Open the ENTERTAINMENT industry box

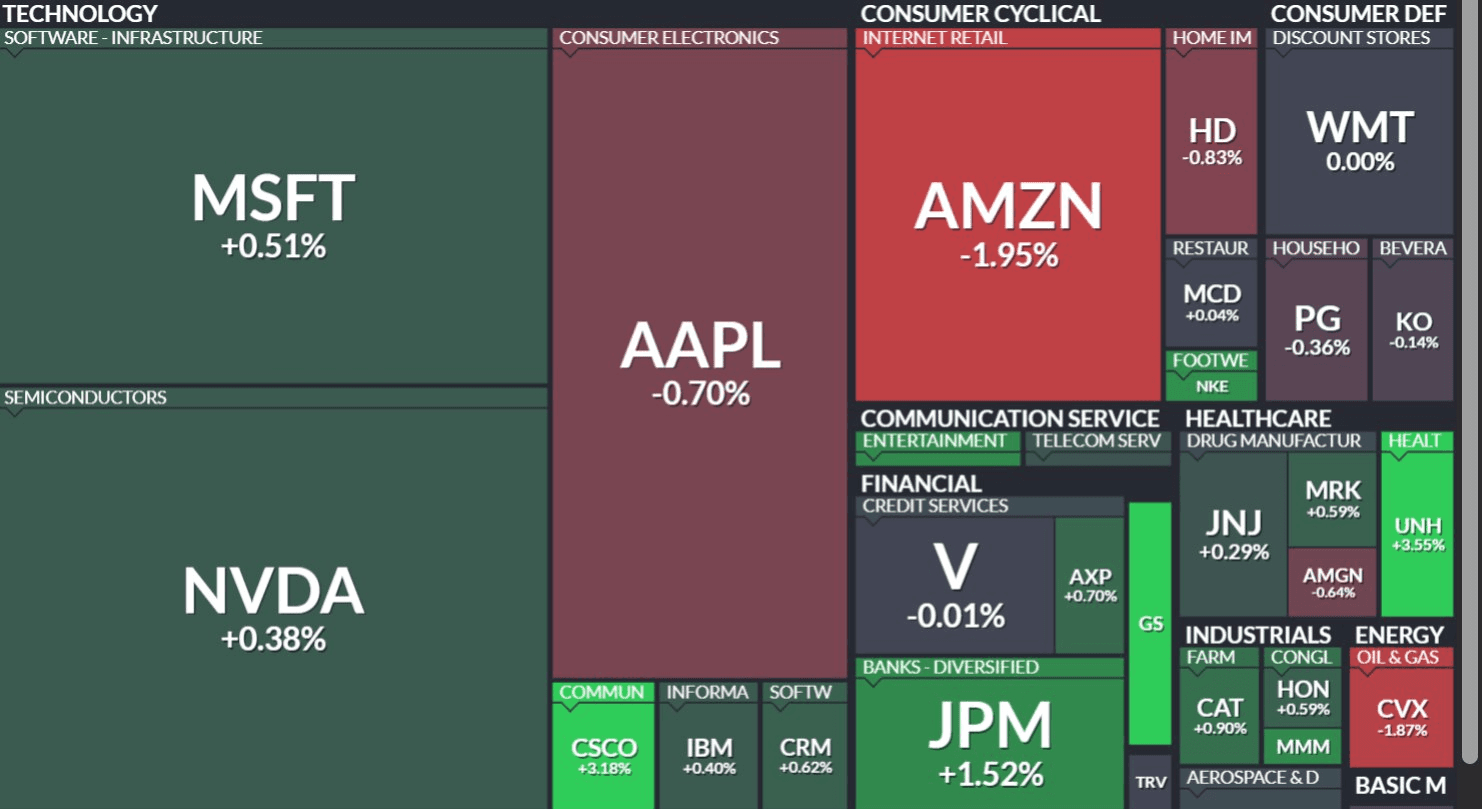934,441
